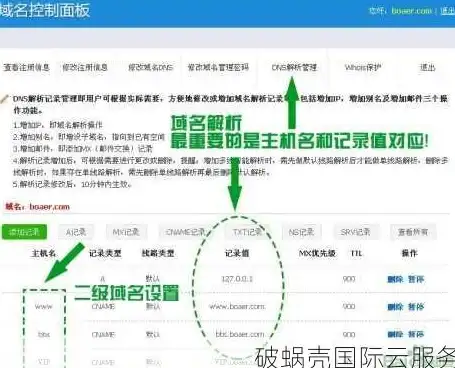This screenshot has height=368, width=455.
Task: Click the bbs host name cell
Action: [x=44, y=334]
